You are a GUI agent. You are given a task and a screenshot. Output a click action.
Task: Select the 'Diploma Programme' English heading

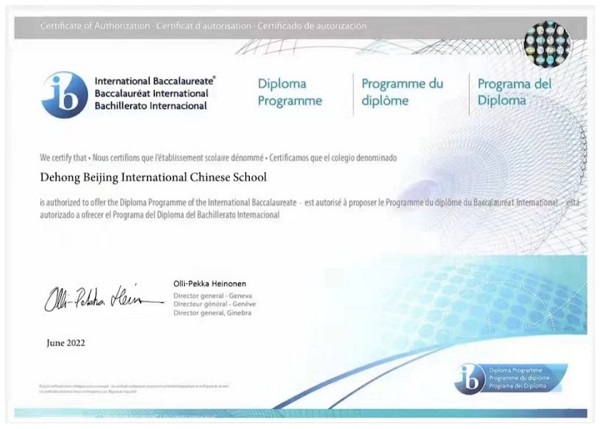290,93
